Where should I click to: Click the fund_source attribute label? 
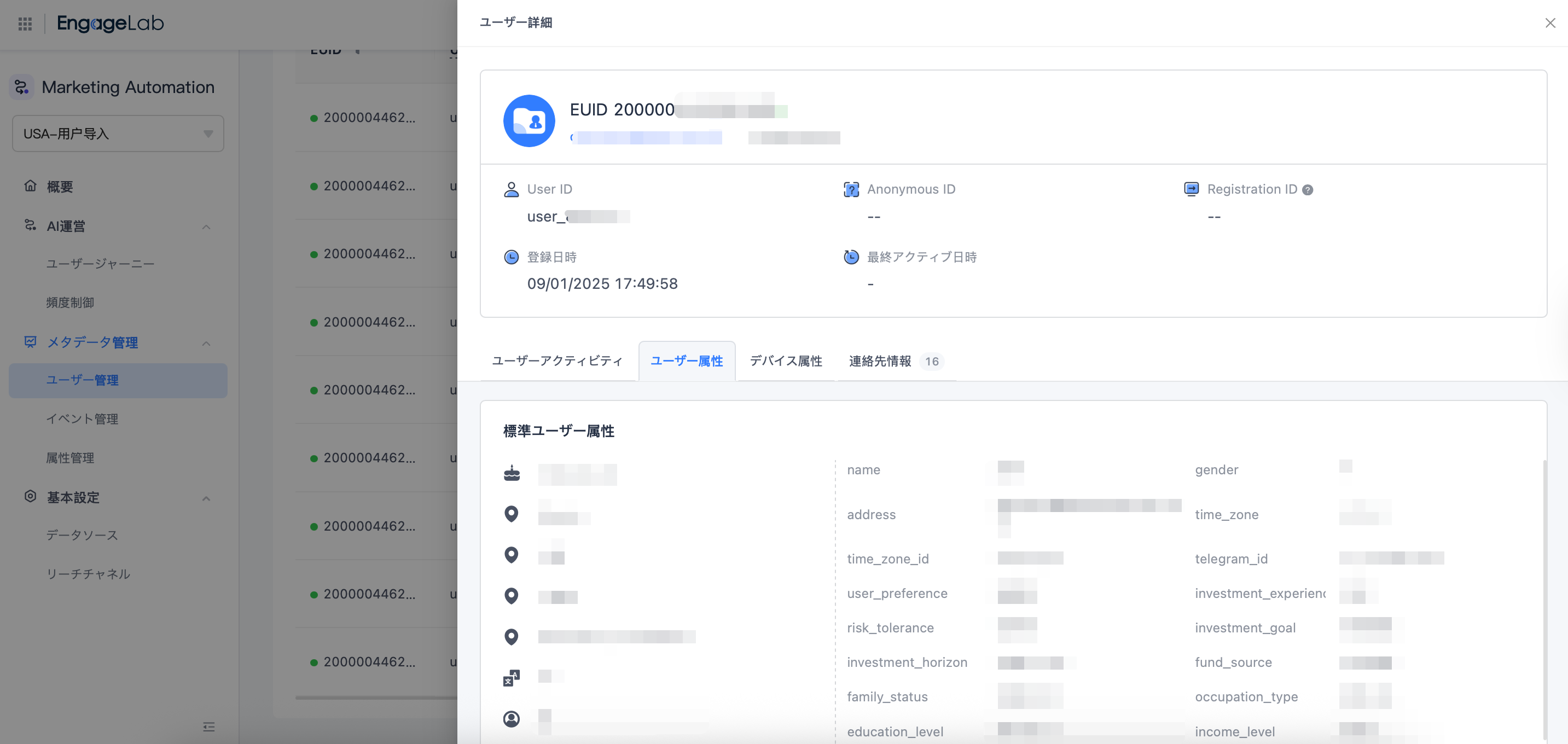point(1233,662)
